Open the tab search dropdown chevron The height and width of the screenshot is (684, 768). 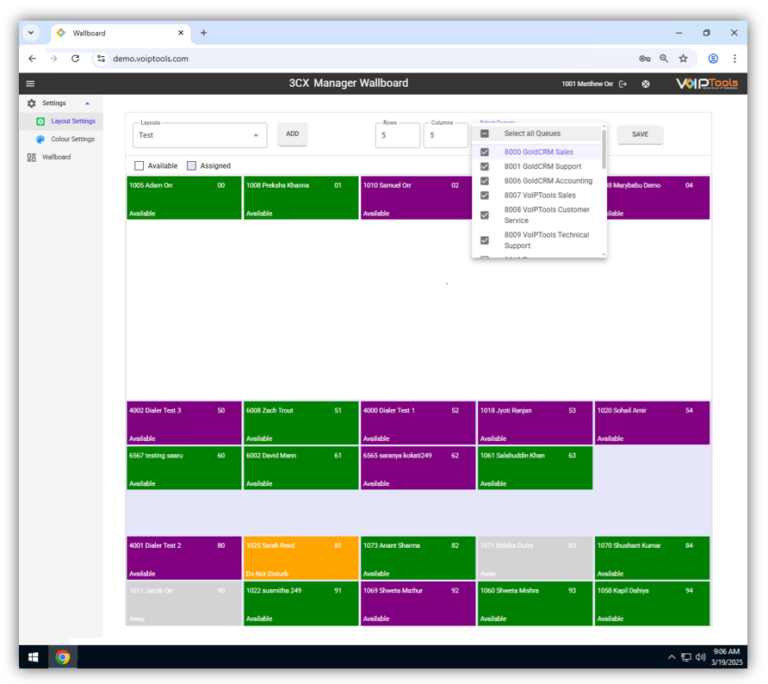pos(31,33)
